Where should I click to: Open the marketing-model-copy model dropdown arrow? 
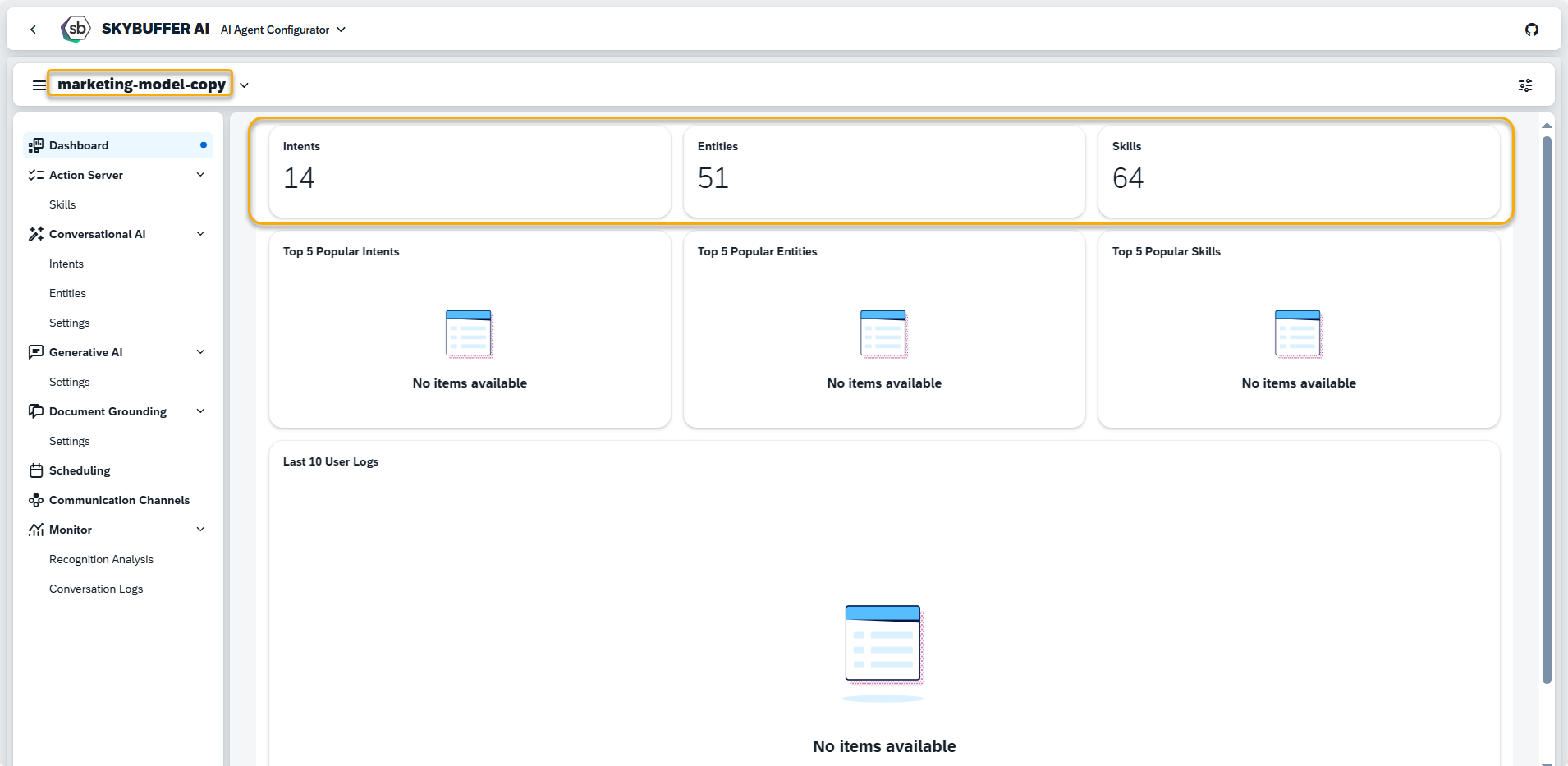244,85
